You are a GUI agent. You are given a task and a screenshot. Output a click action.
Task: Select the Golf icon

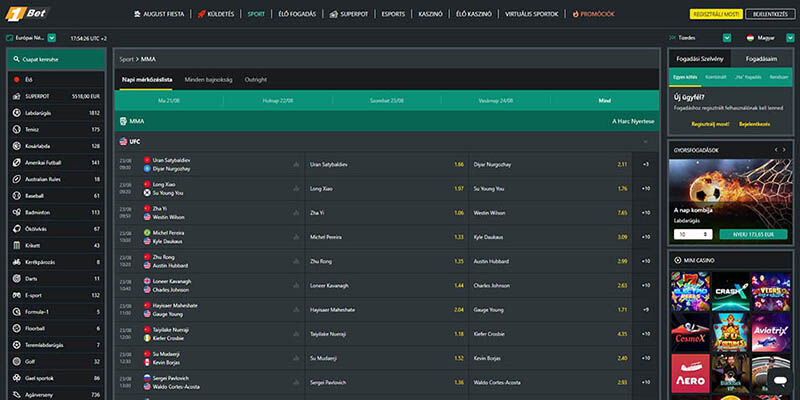[17, 362]
